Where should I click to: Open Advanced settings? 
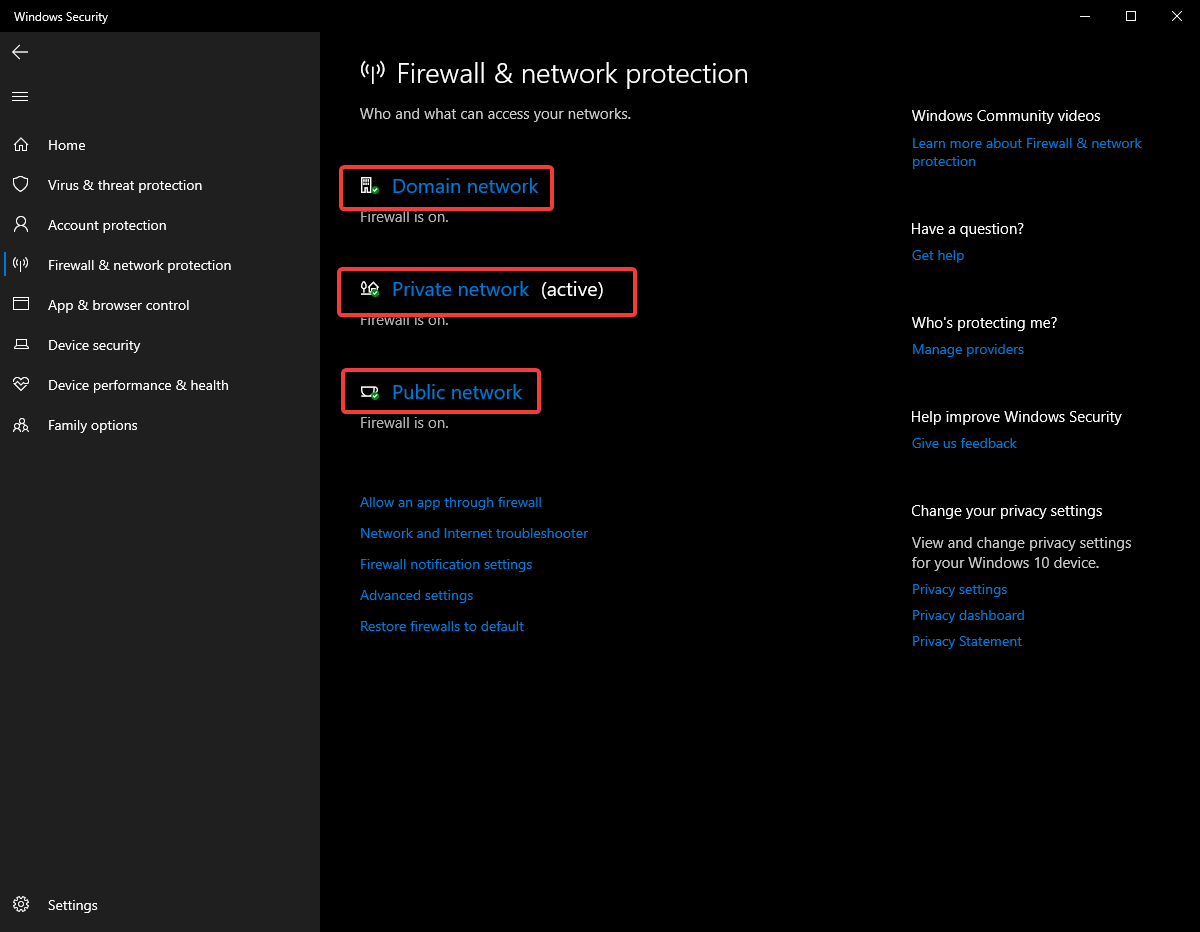tap(416, 595)
